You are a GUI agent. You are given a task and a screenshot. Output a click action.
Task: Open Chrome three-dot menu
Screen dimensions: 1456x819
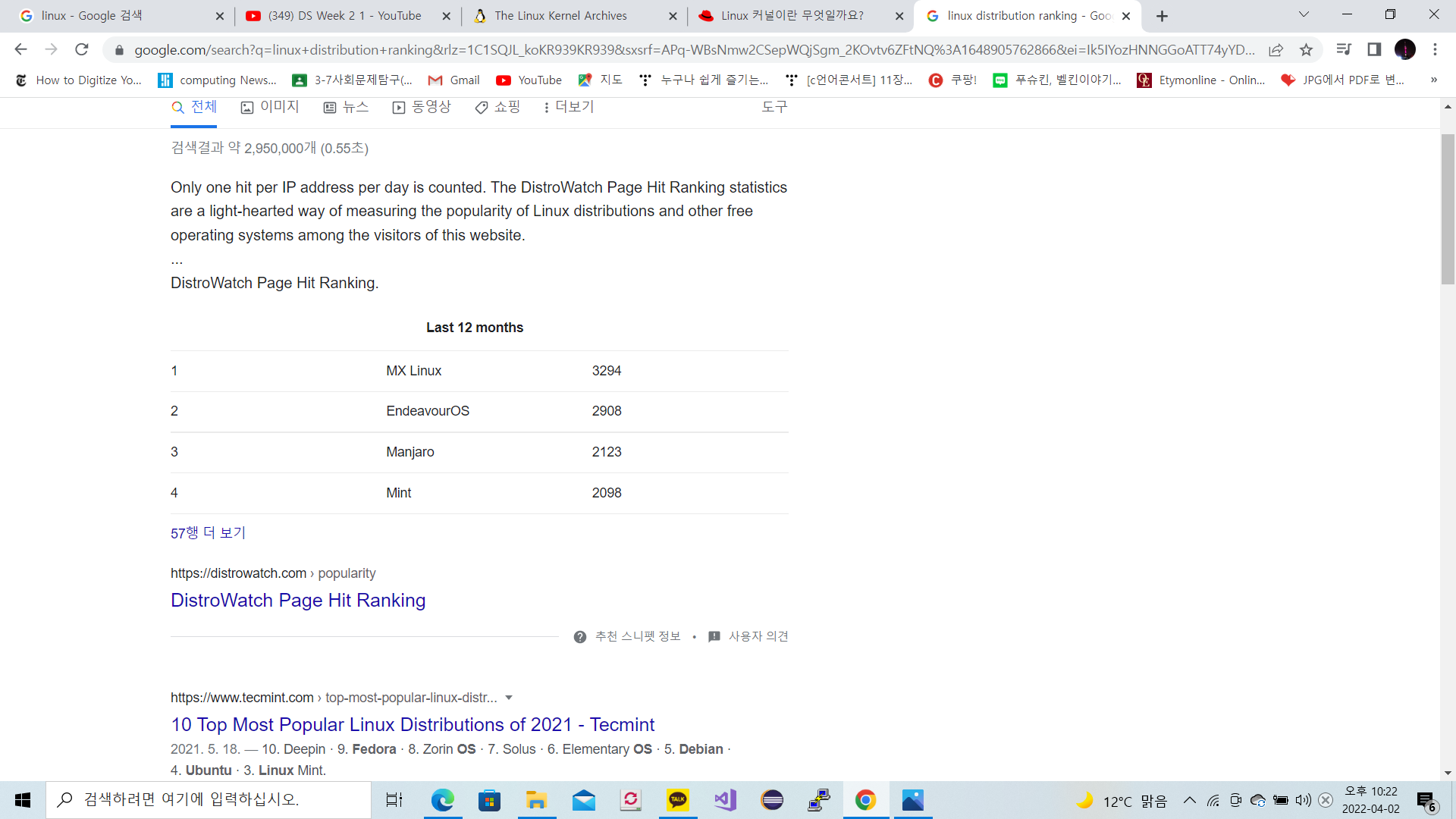tap(1435, 49)
